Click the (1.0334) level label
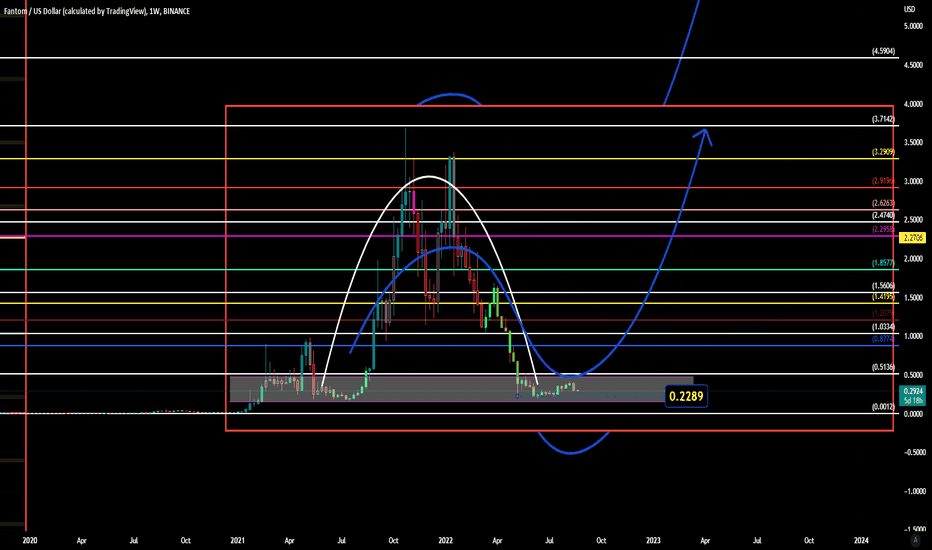 pos(883,327)
